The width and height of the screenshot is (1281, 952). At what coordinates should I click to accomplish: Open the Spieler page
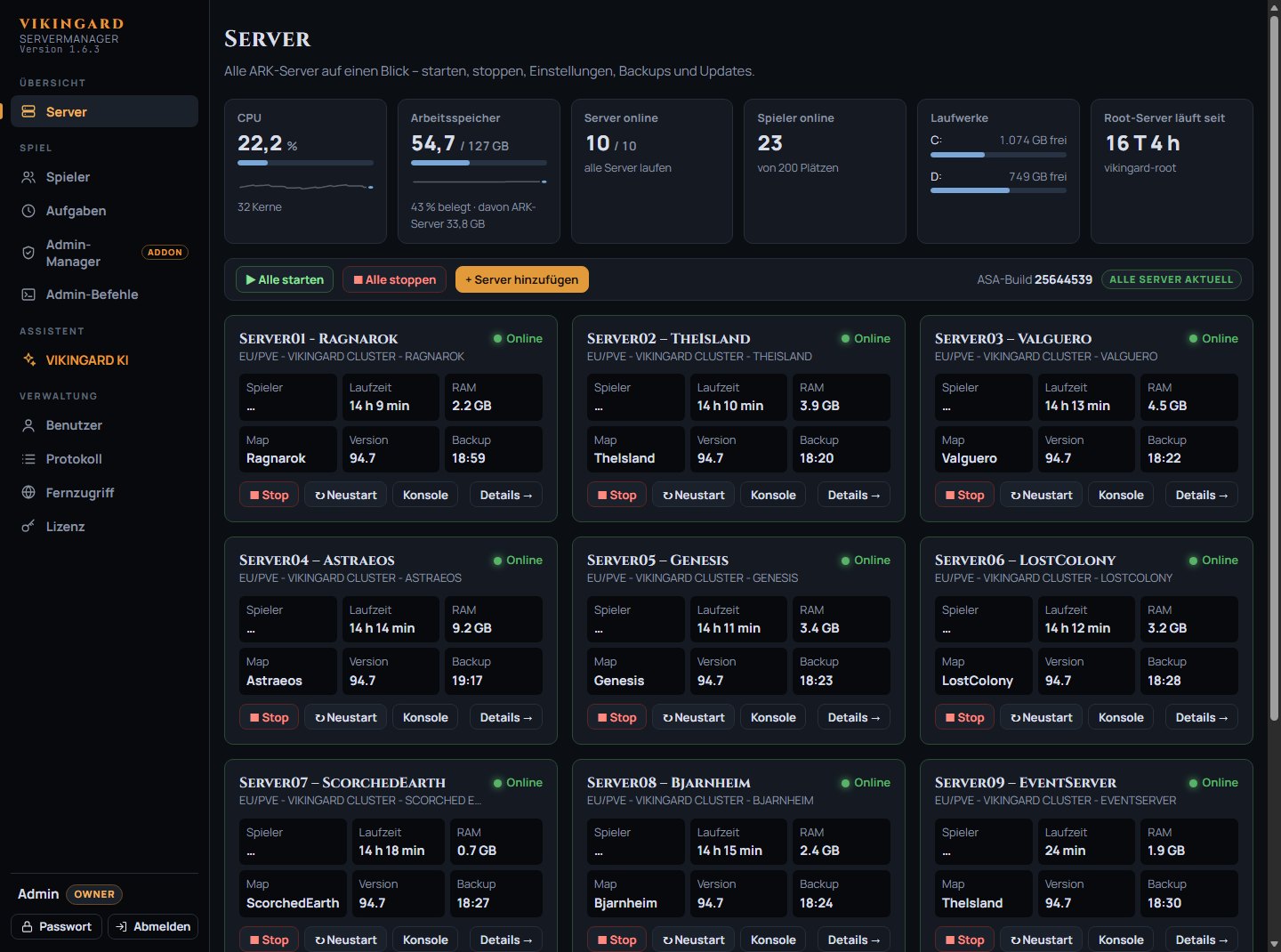(104, 177)
